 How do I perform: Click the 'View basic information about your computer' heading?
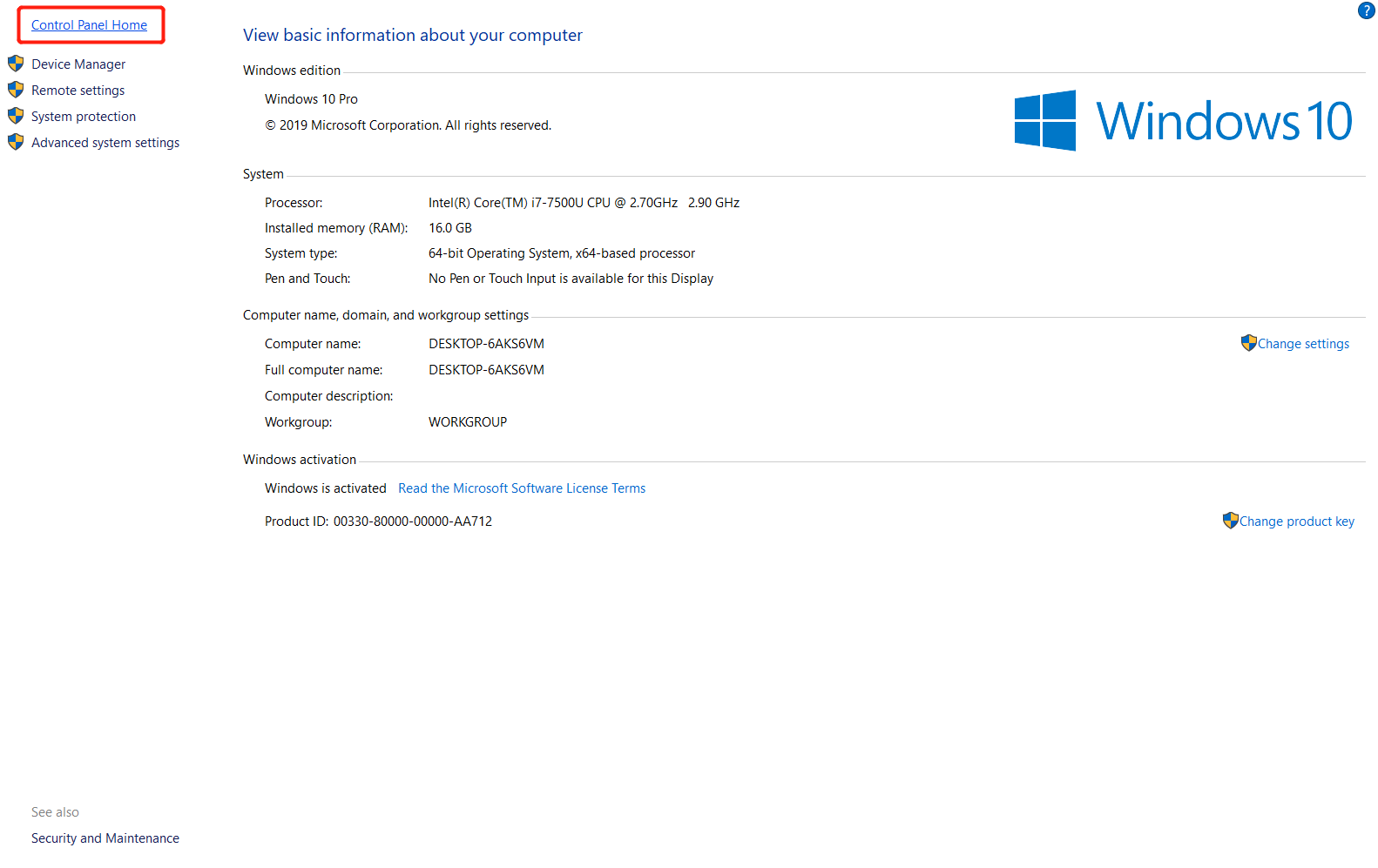click(413, 35)
